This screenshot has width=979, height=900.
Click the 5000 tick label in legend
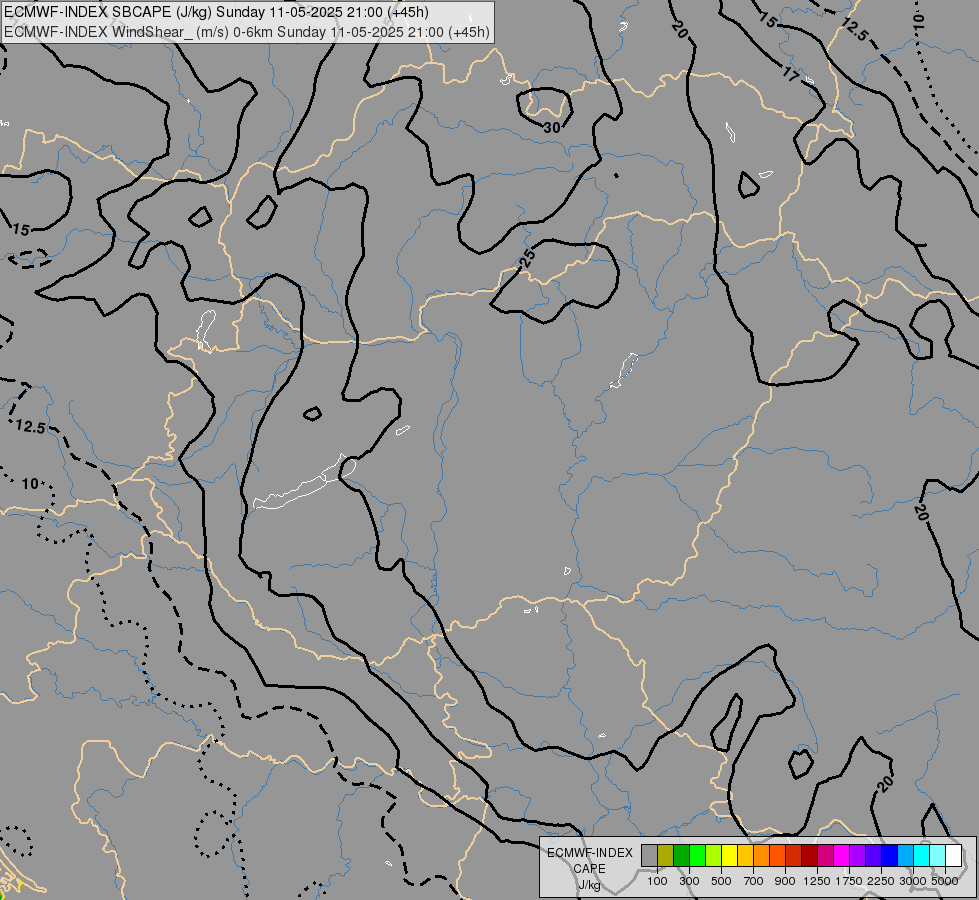[945, 881]
